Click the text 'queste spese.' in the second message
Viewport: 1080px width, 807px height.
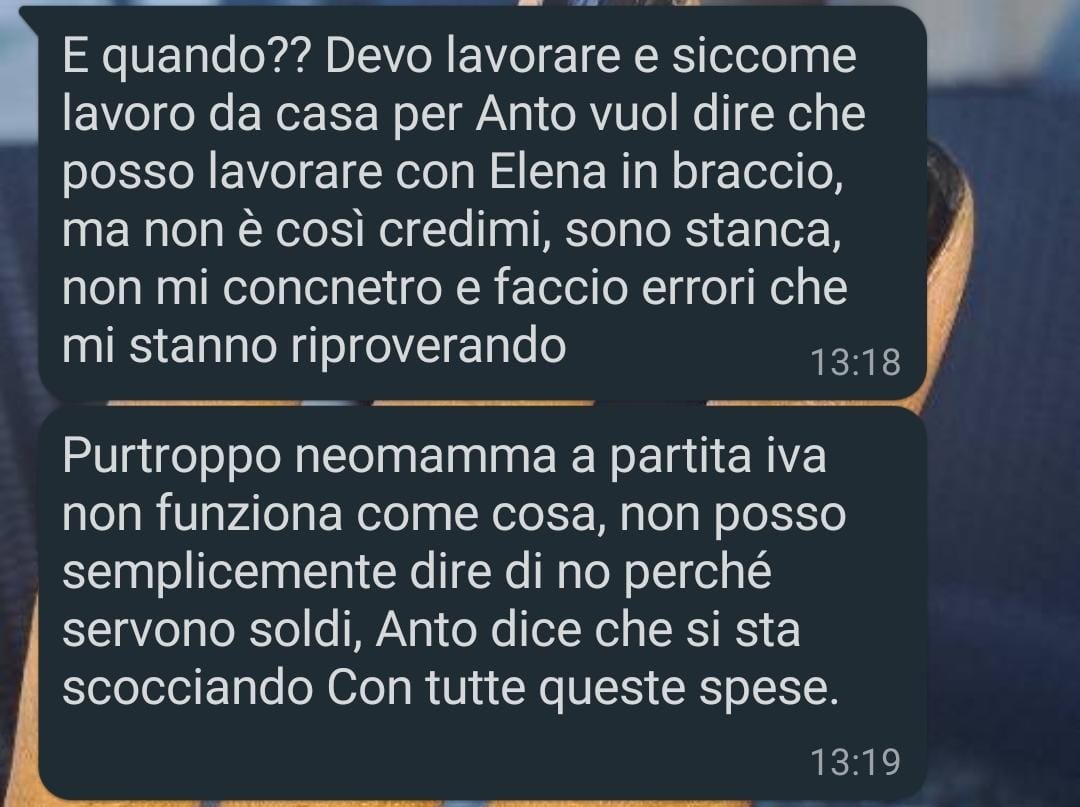coord(689,688)
